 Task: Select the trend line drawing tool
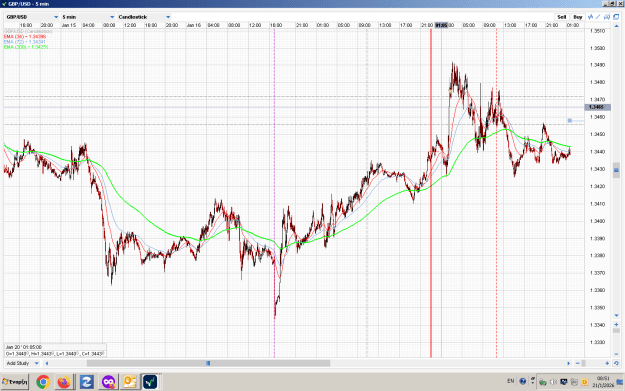598,17
